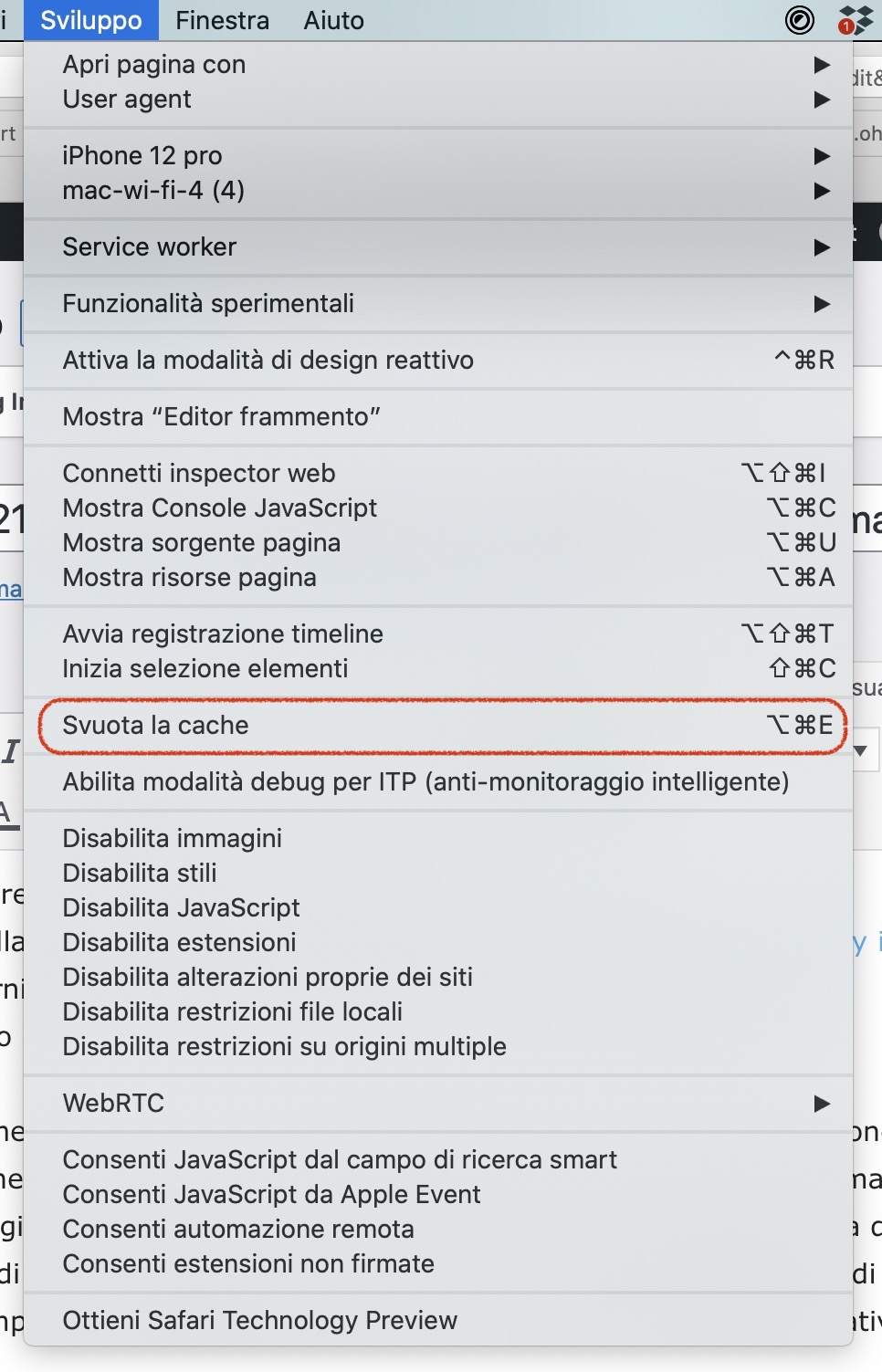
Task: Choose Mostra Console JavaScript
Action: (220, 508)
